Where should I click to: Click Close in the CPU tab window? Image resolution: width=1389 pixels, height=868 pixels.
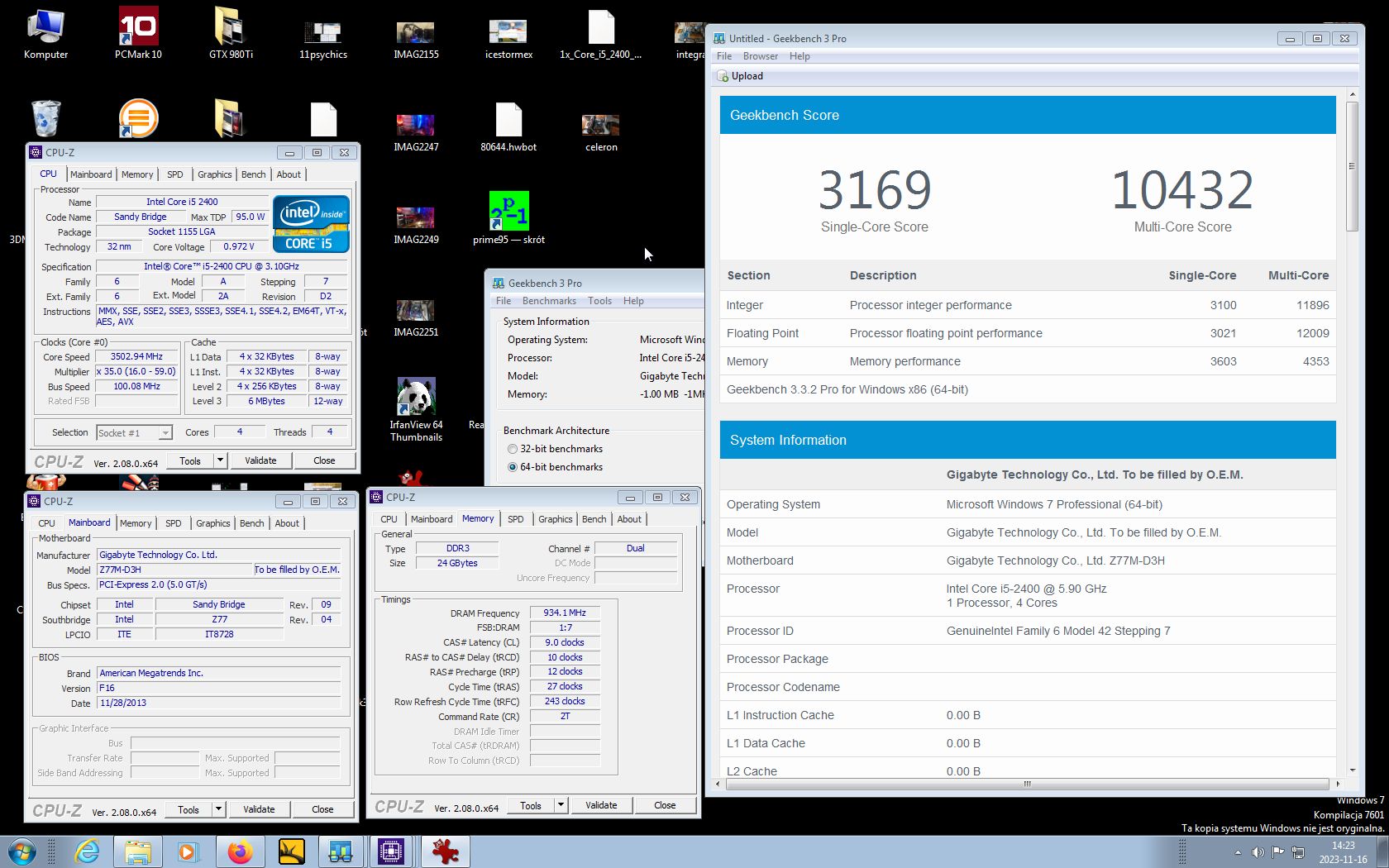pos(324,460)
